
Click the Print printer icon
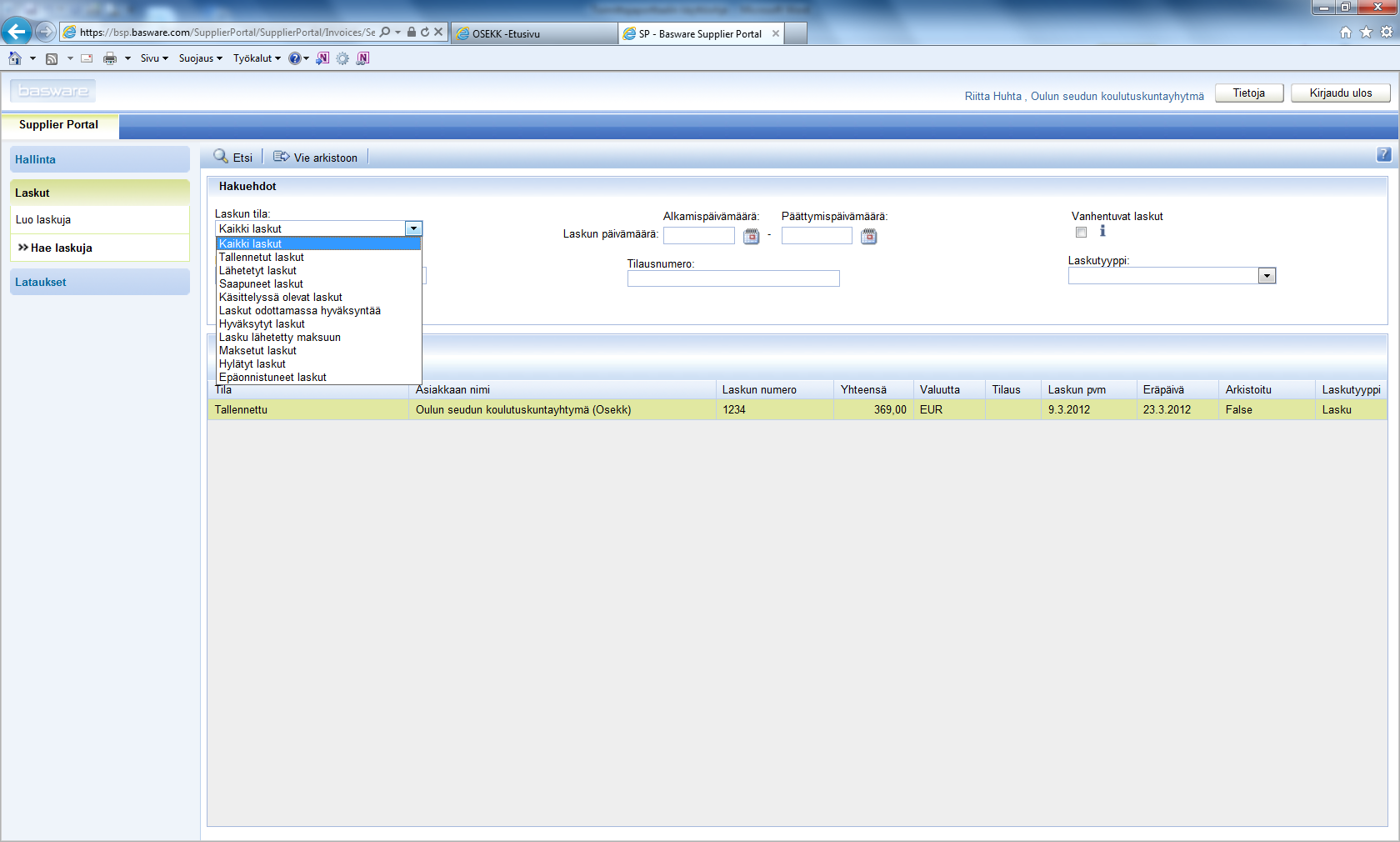point(110,58)
